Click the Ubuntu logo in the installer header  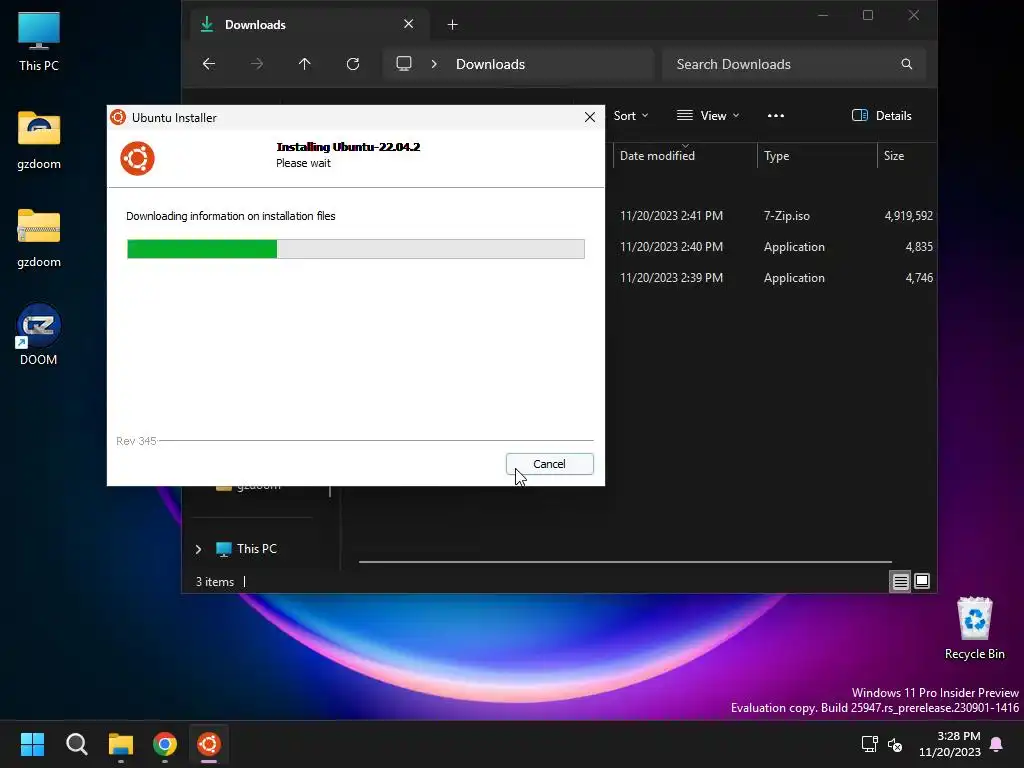[x=137, y=159]
